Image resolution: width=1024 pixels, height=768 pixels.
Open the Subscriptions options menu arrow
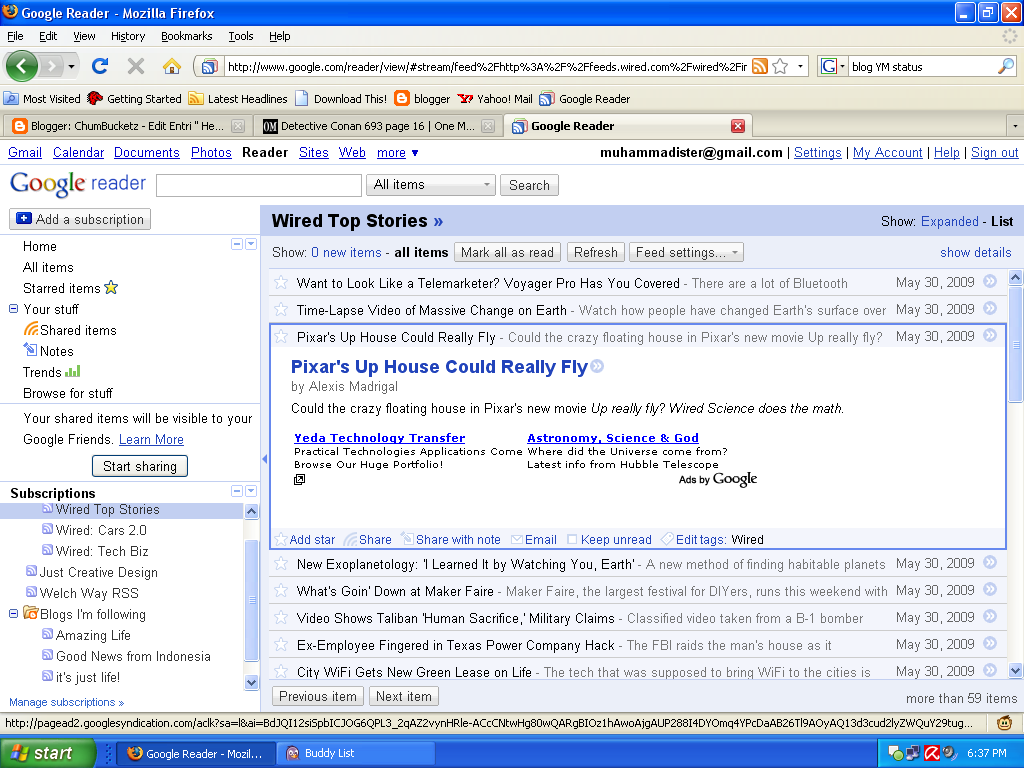point(251,491)
